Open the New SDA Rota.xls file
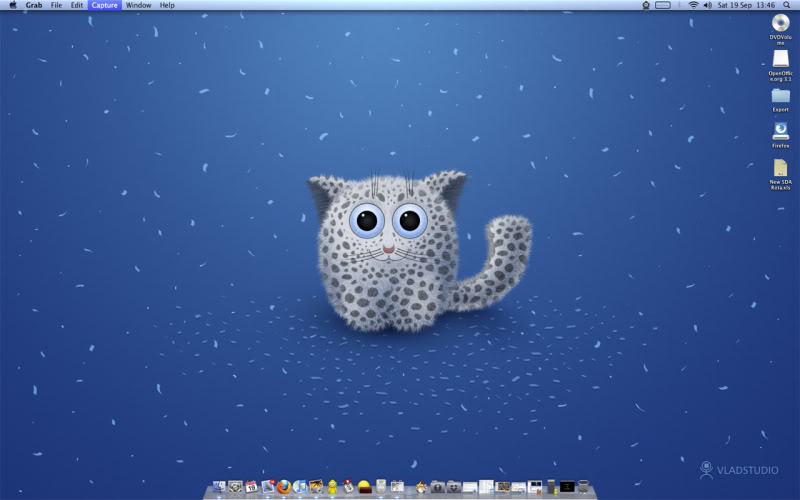Viewport: 800px width, 500px height. coord(780,168)
